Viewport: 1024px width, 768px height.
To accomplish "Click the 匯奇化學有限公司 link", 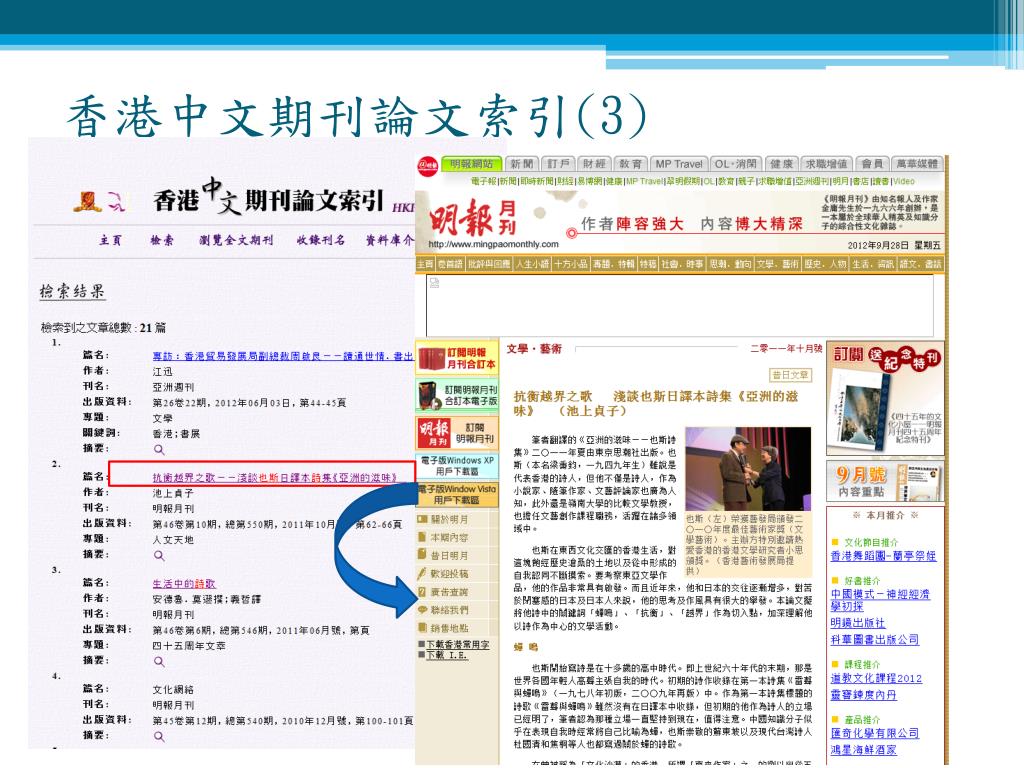I will point(874,733).
